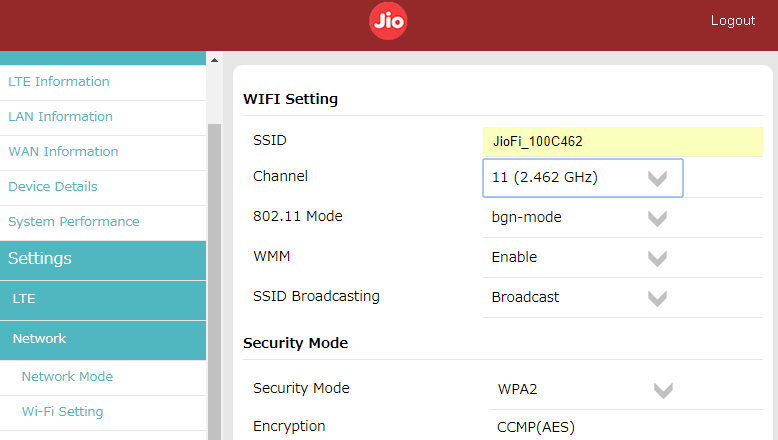Click sidebar scrollbar up arrow

coord(213,60)
